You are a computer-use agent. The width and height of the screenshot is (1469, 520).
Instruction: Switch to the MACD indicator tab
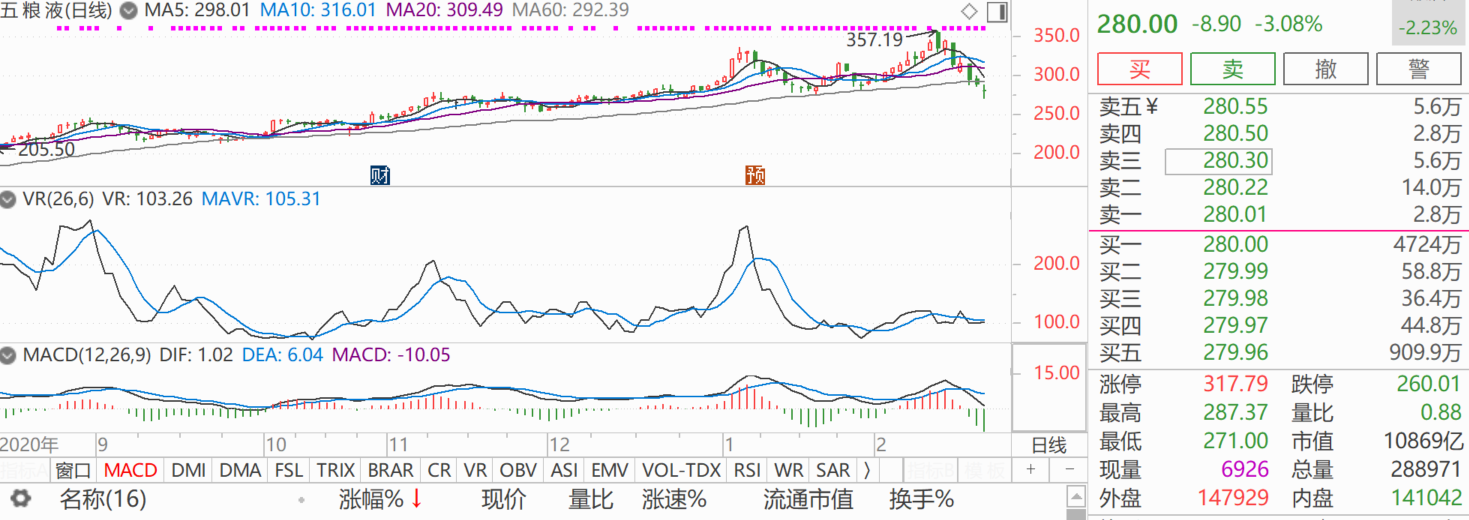coord(130,470)
